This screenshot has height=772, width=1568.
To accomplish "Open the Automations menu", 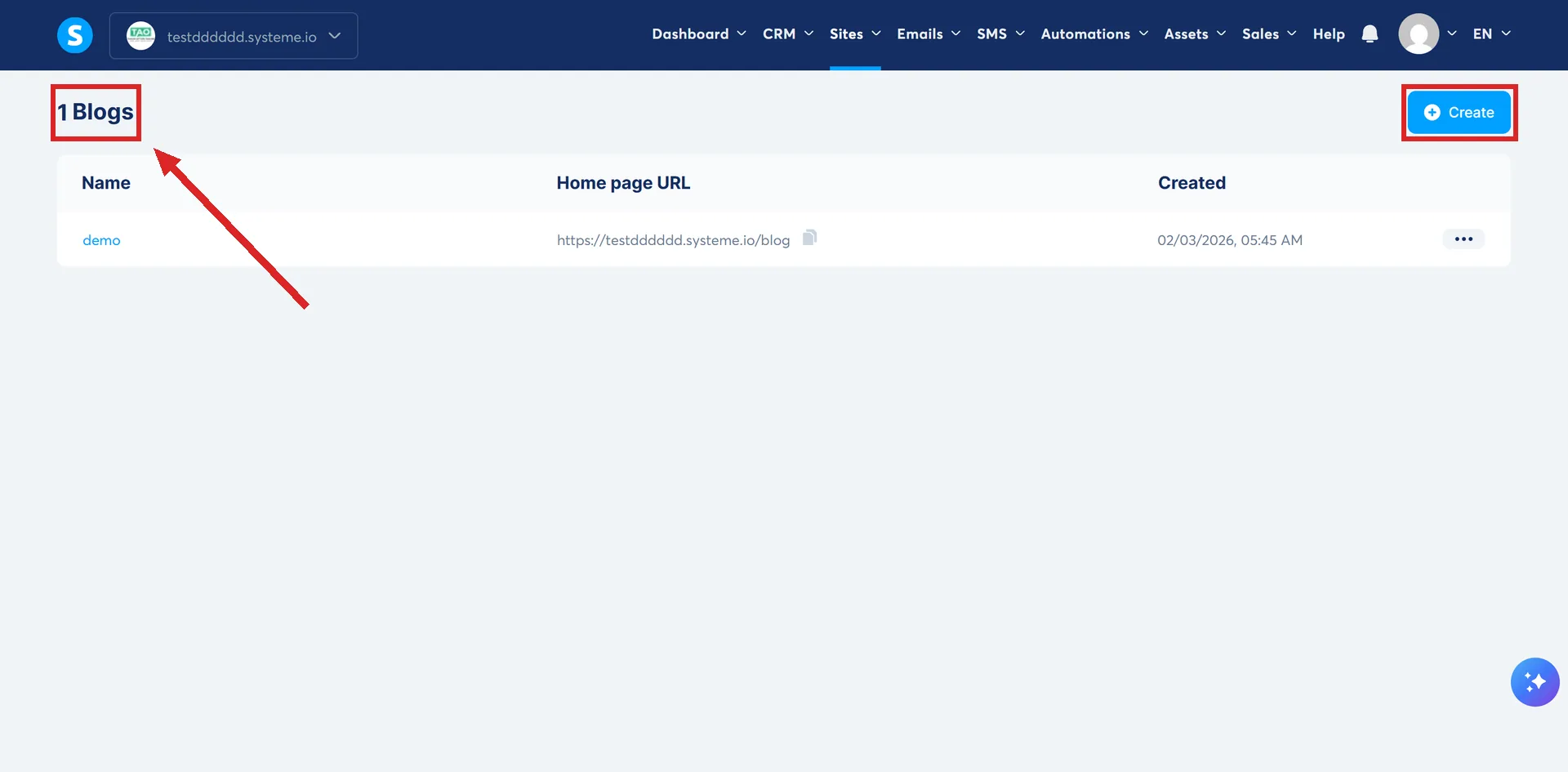I will (x=1094, y=34).
